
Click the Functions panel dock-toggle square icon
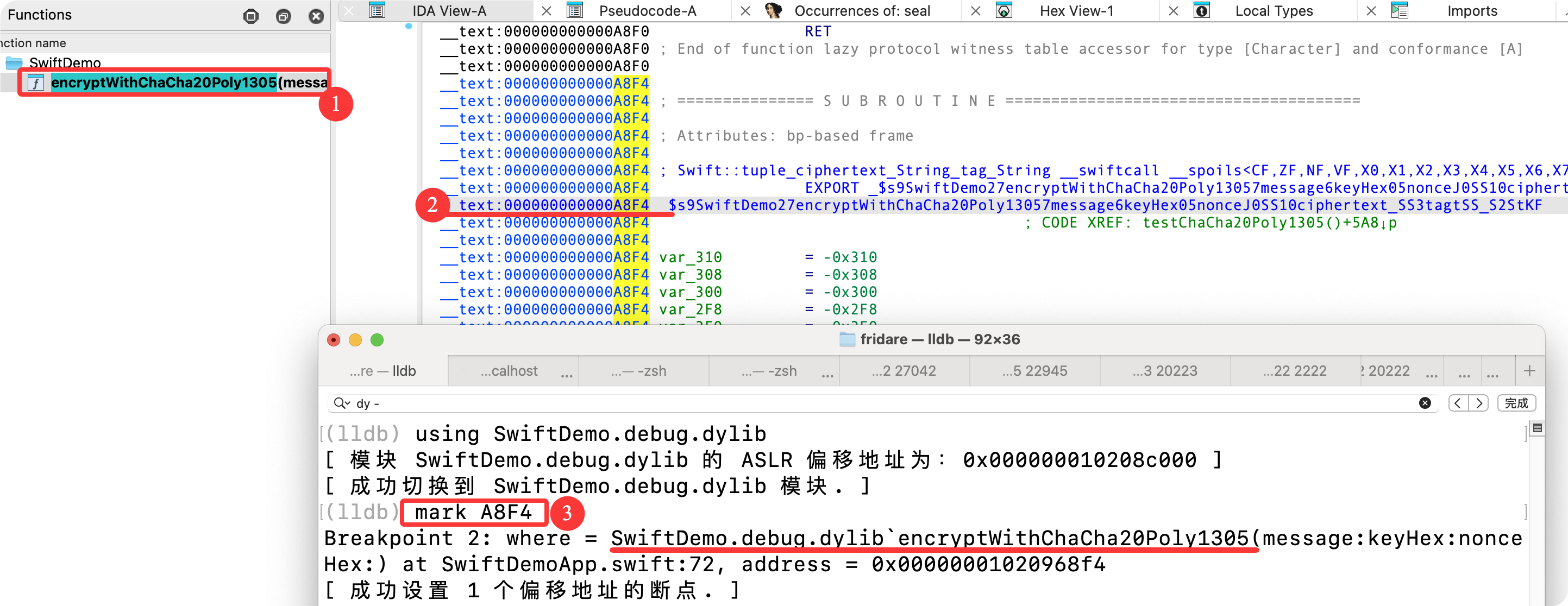[x=251, y=16]
